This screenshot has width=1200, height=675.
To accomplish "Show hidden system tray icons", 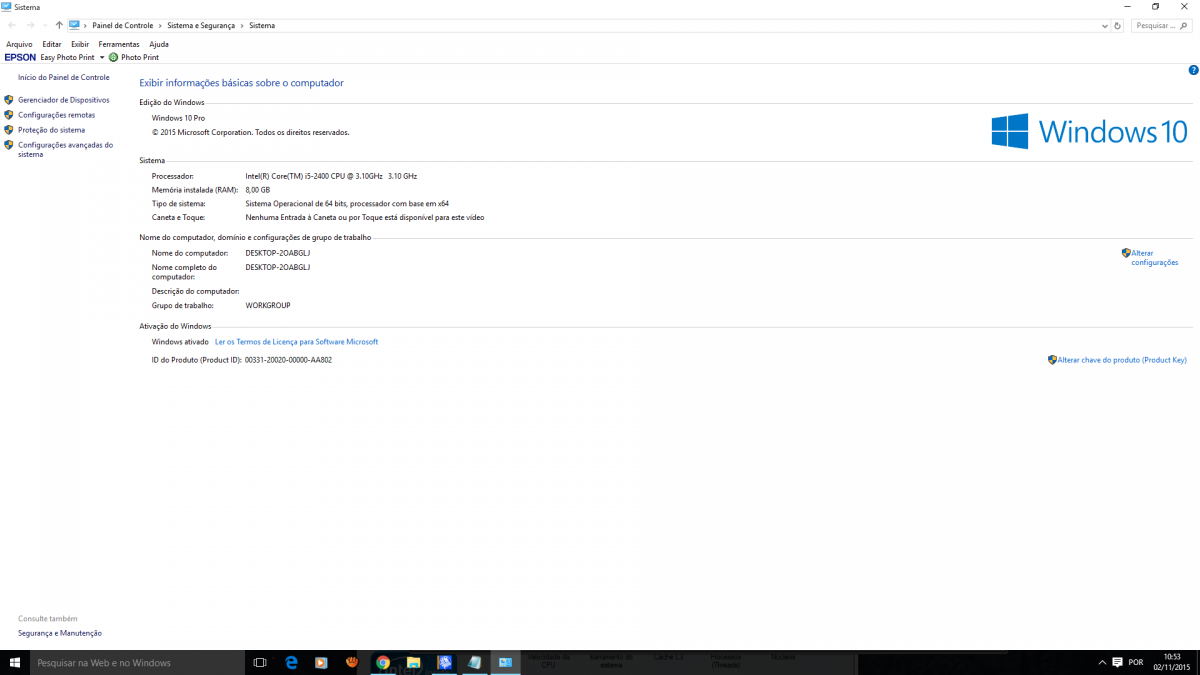I will click(1102, 662).
